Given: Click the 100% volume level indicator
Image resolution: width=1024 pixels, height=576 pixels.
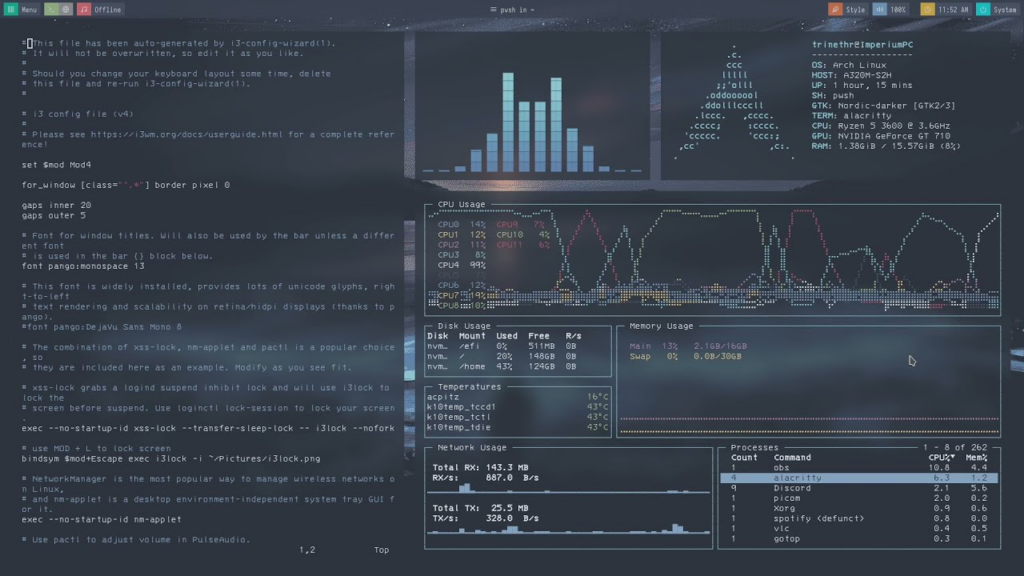Looking at the screenshot, I should click(x=899, y=9).
